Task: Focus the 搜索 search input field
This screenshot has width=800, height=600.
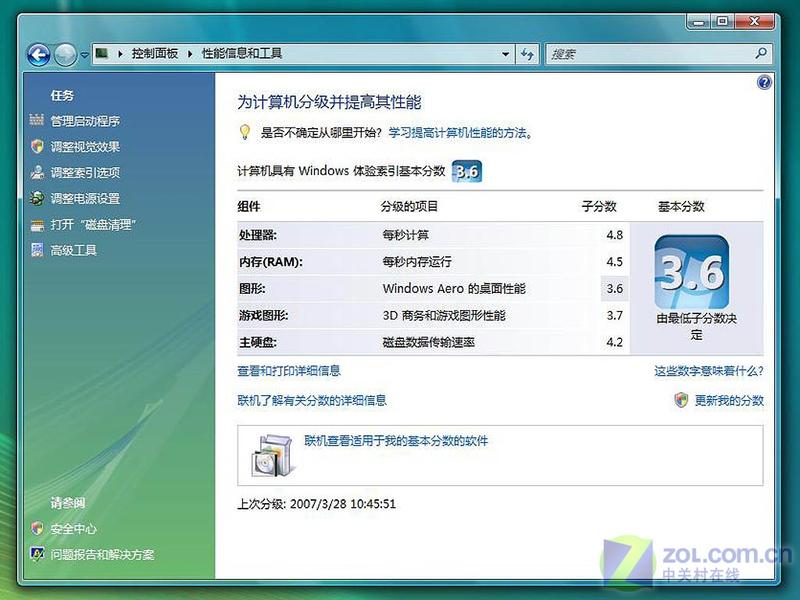Action: pos(658,54)
